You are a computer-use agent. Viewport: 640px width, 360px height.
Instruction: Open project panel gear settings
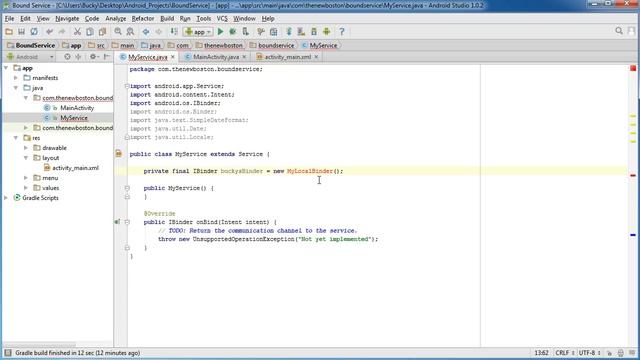(x=93, y=57)
